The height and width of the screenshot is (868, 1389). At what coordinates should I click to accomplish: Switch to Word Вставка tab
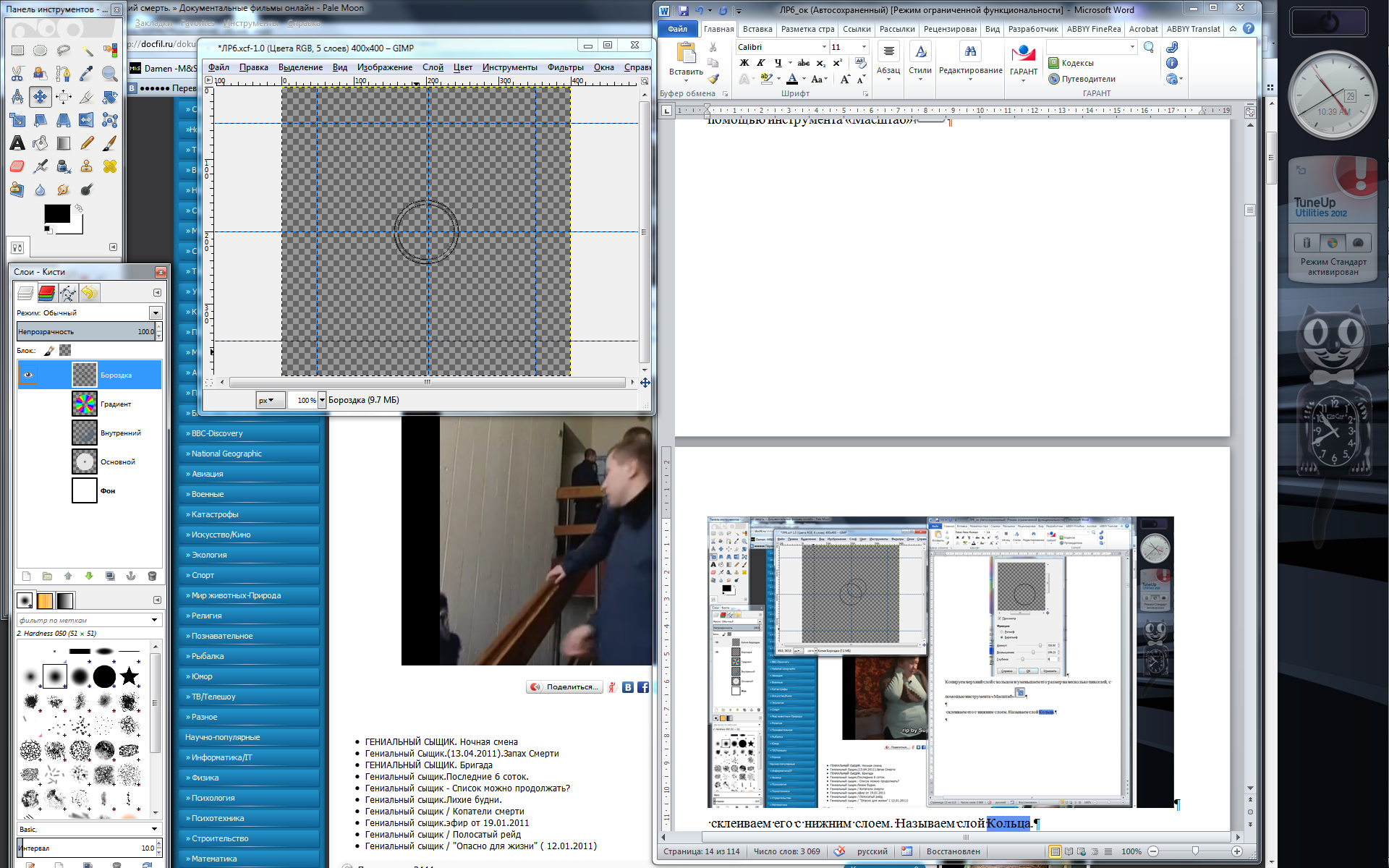(x=757, y=29)
